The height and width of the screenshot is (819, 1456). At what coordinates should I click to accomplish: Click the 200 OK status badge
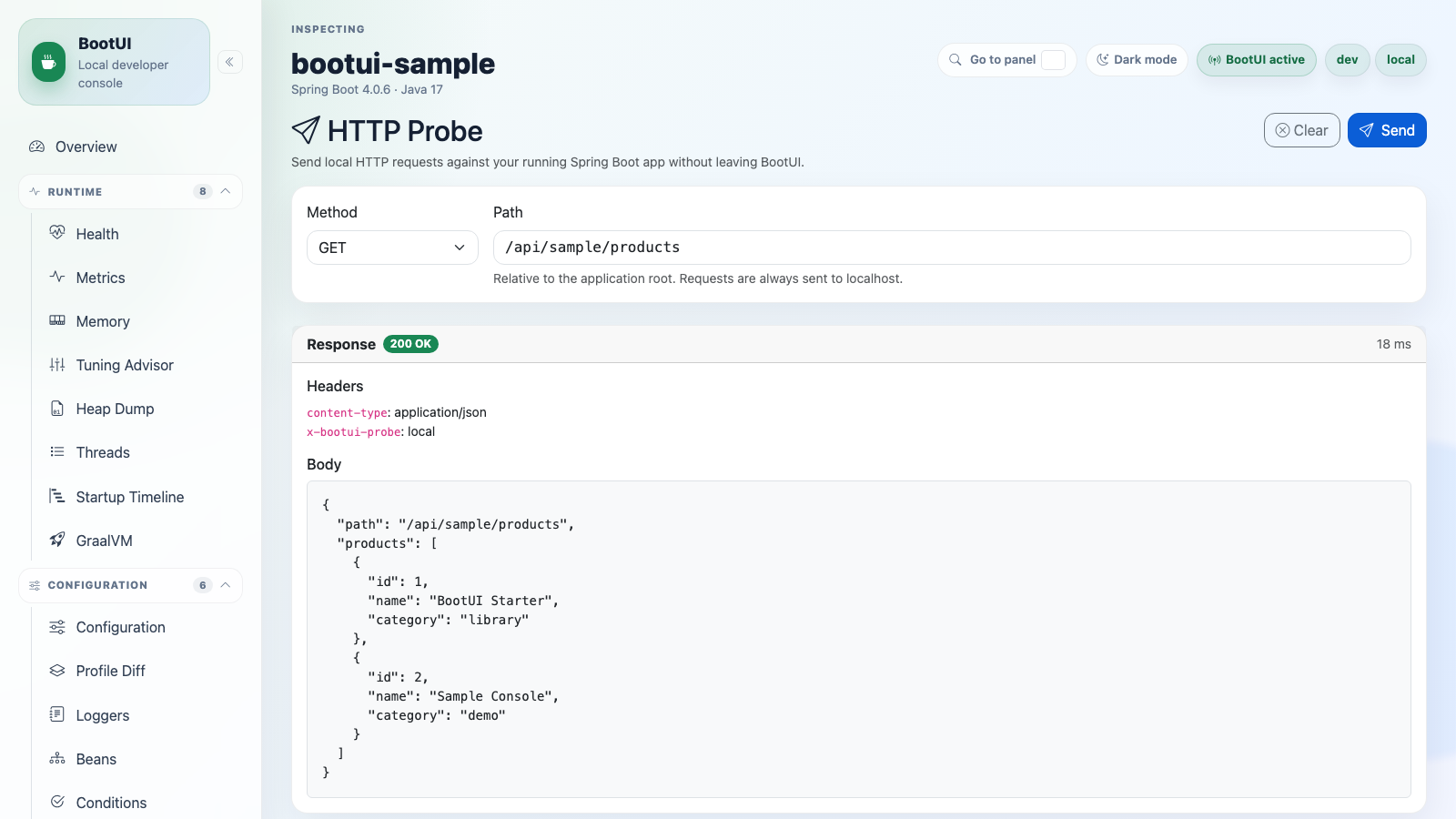[410, 344]
